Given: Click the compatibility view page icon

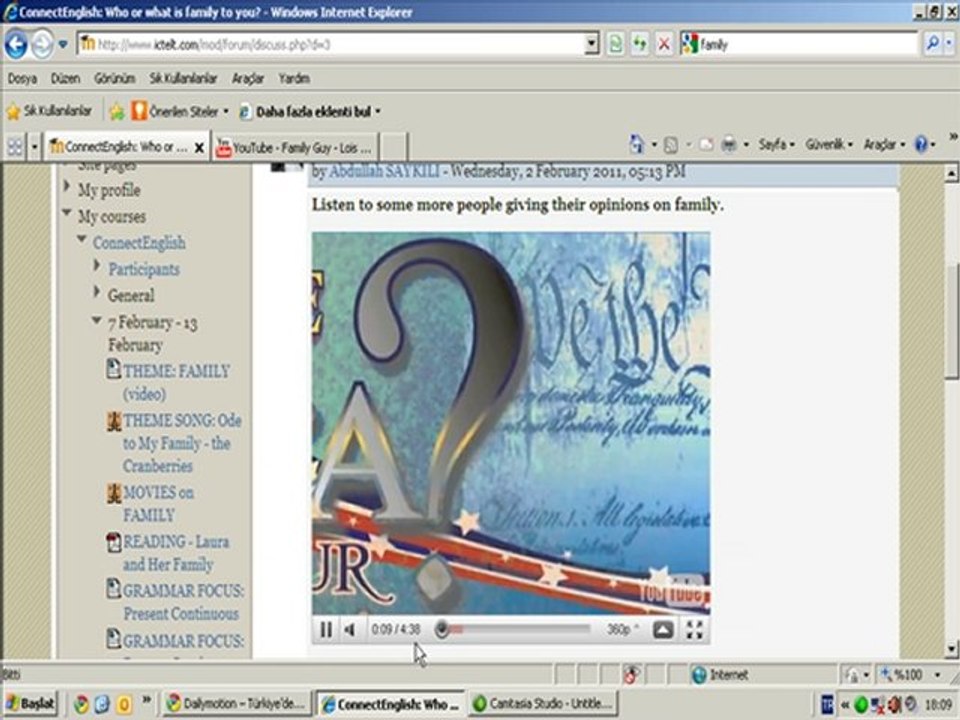Looking at the screenshot, I should [x=615, y=44].
